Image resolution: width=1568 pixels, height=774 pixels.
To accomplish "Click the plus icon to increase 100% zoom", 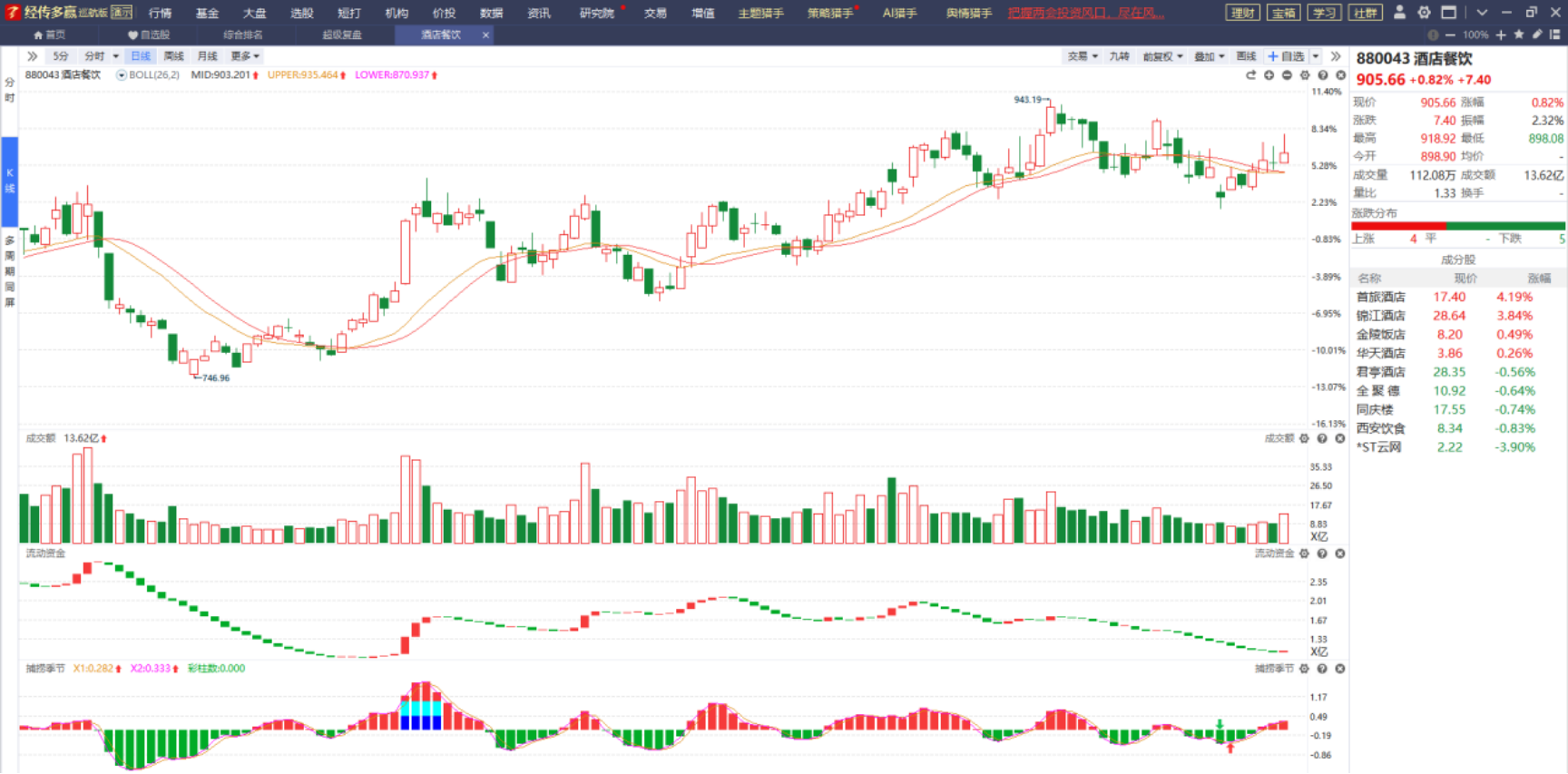I will 1501,34.
